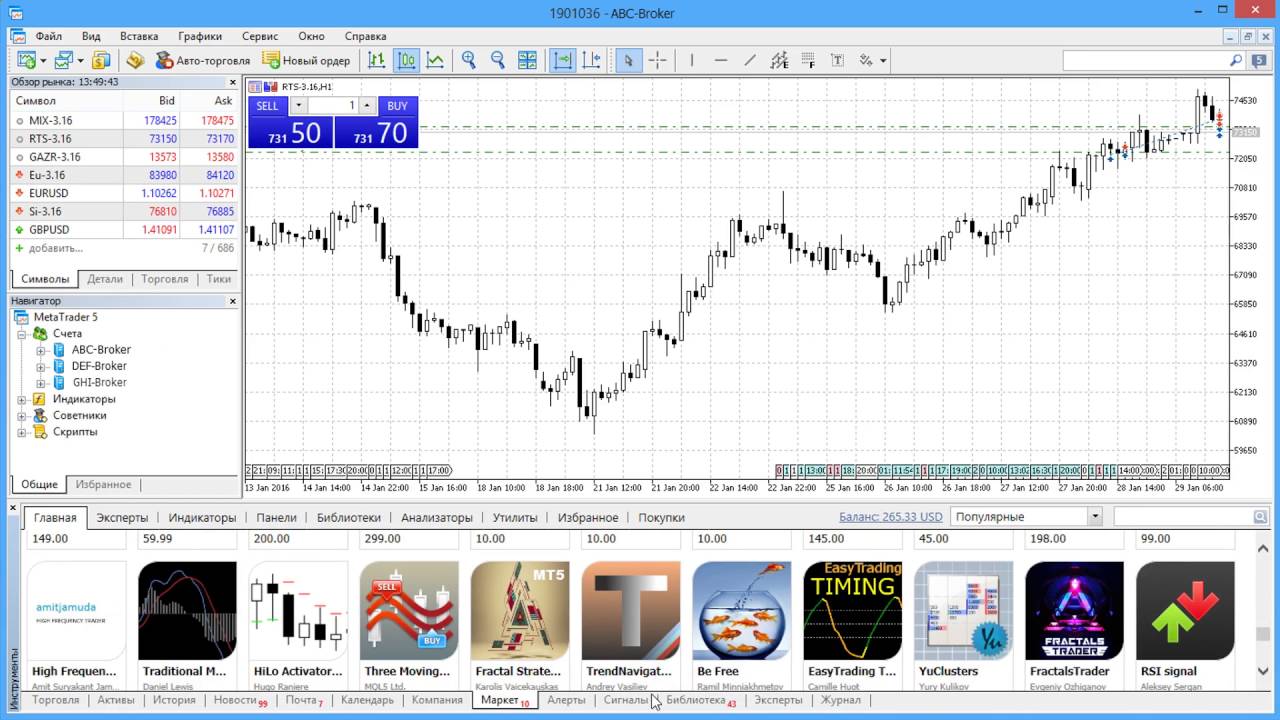Select the Fibonacci retracement tool
Screen dimensions: 1280x720
pos(808,60)
